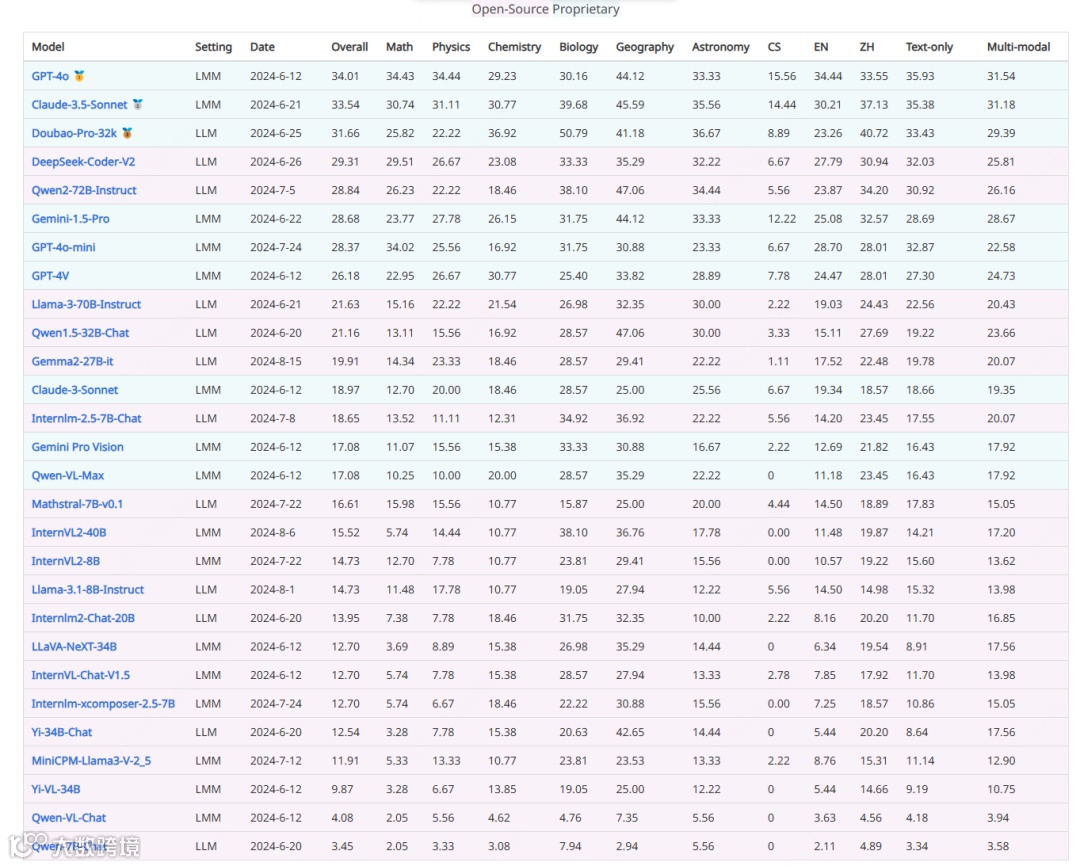Open the Yi-VL-34B model link
Viewport: 1080px width, 866px height.
(x=56, y=789)
